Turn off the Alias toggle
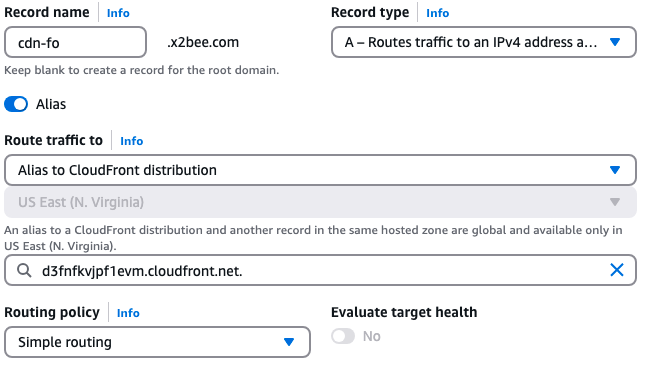651x368 pixels. [16, 104]
